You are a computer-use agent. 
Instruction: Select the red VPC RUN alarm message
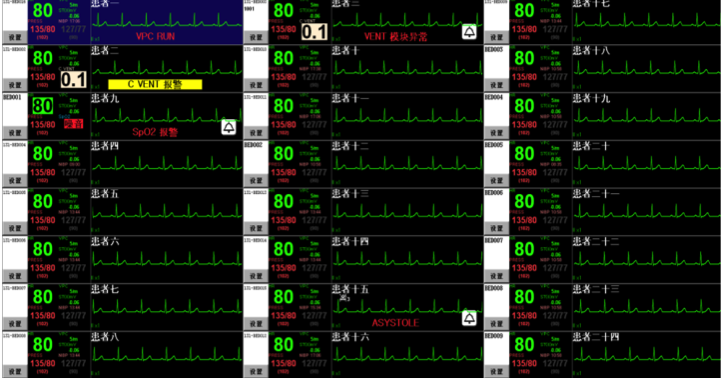[x=155, y=36]
